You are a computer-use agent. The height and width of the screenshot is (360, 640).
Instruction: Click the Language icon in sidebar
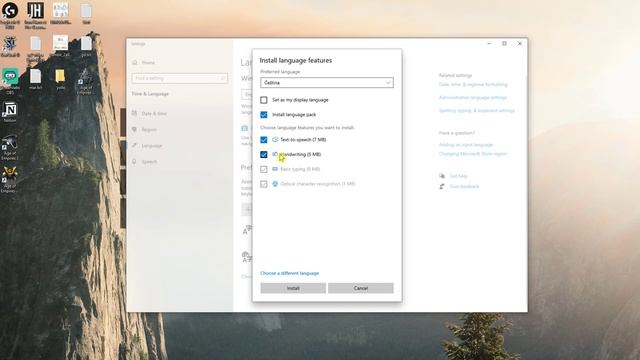pyautogui.click(x=134, y=145)
